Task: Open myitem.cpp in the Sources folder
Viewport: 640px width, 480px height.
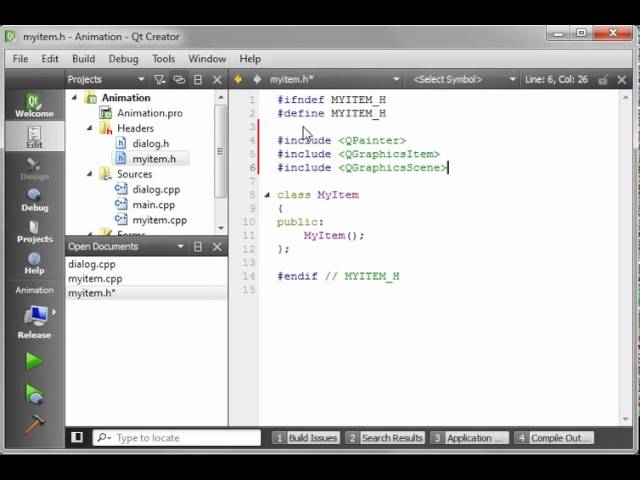Action: pos(160,220)
